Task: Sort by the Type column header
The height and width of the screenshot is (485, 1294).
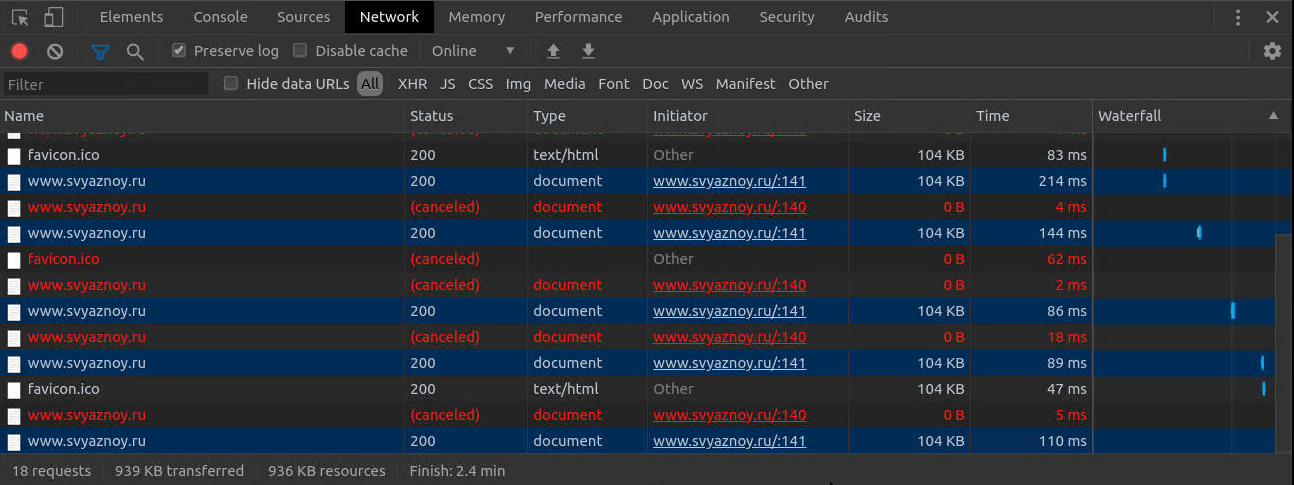Action: coord(588,116)
